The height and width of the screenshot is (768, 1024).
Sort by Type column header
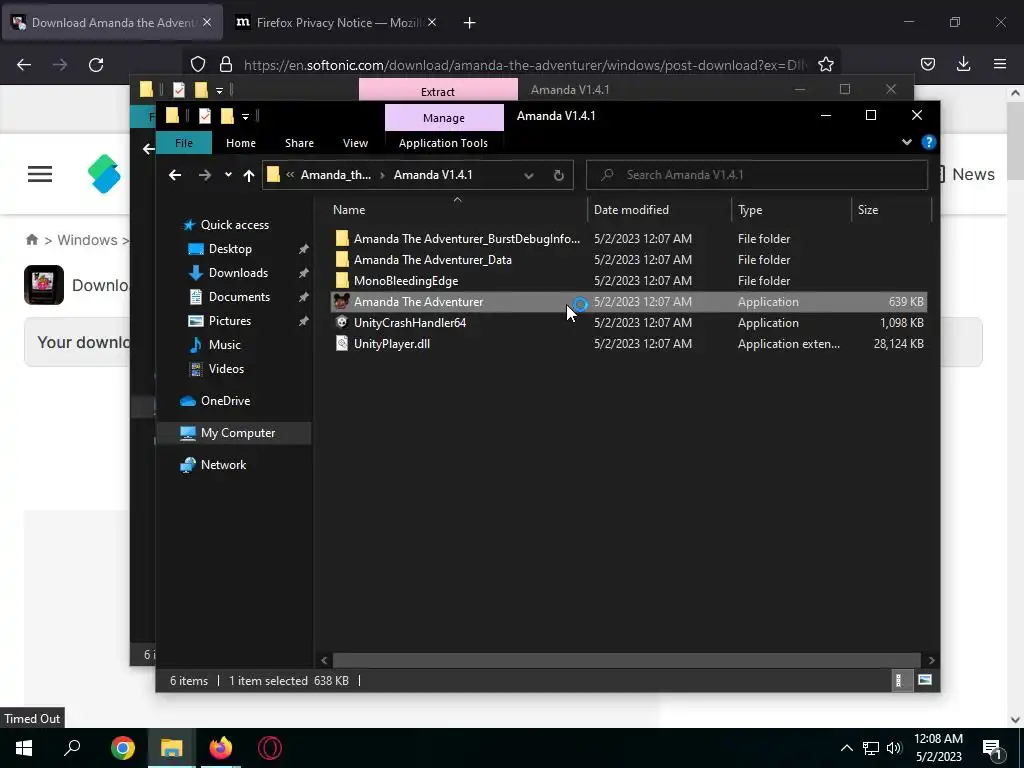pos(750,210)
